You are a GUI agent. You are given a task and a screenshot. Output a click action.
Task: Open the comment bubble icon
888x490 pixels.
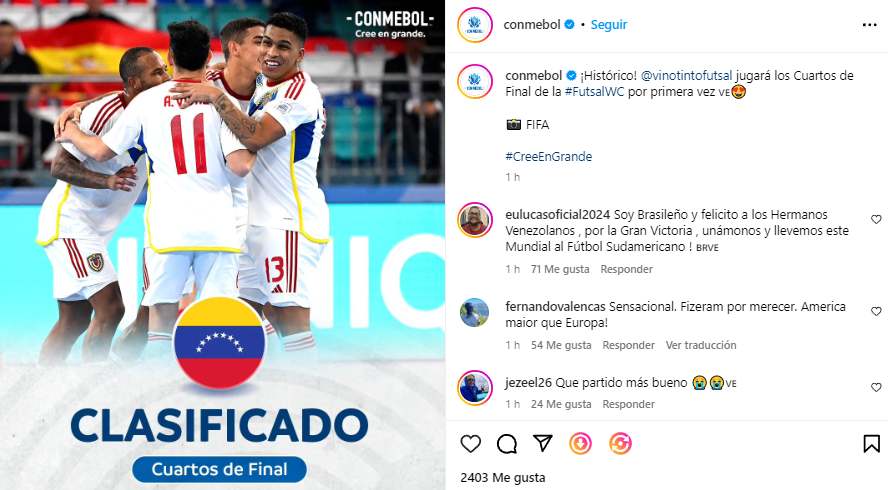(x=507, y=444)
